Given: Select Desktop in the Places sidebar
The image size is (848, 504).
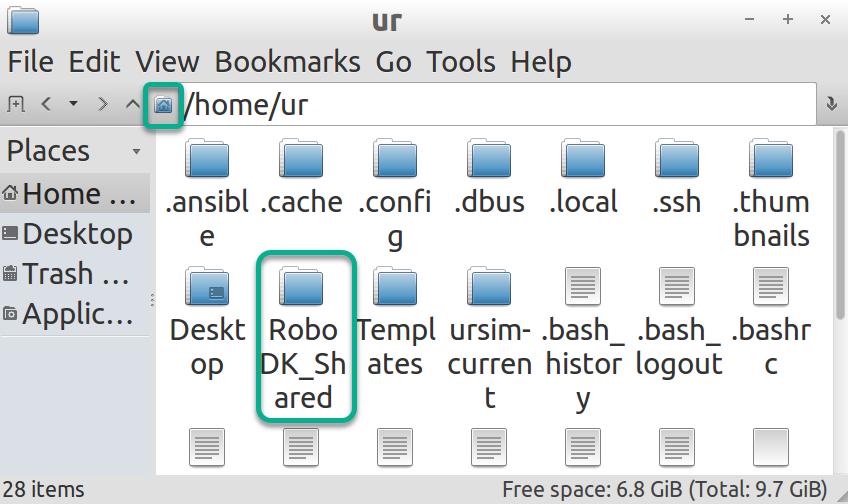Looking at the screenshot, I should pyautogui.click(x=77, y=234).
